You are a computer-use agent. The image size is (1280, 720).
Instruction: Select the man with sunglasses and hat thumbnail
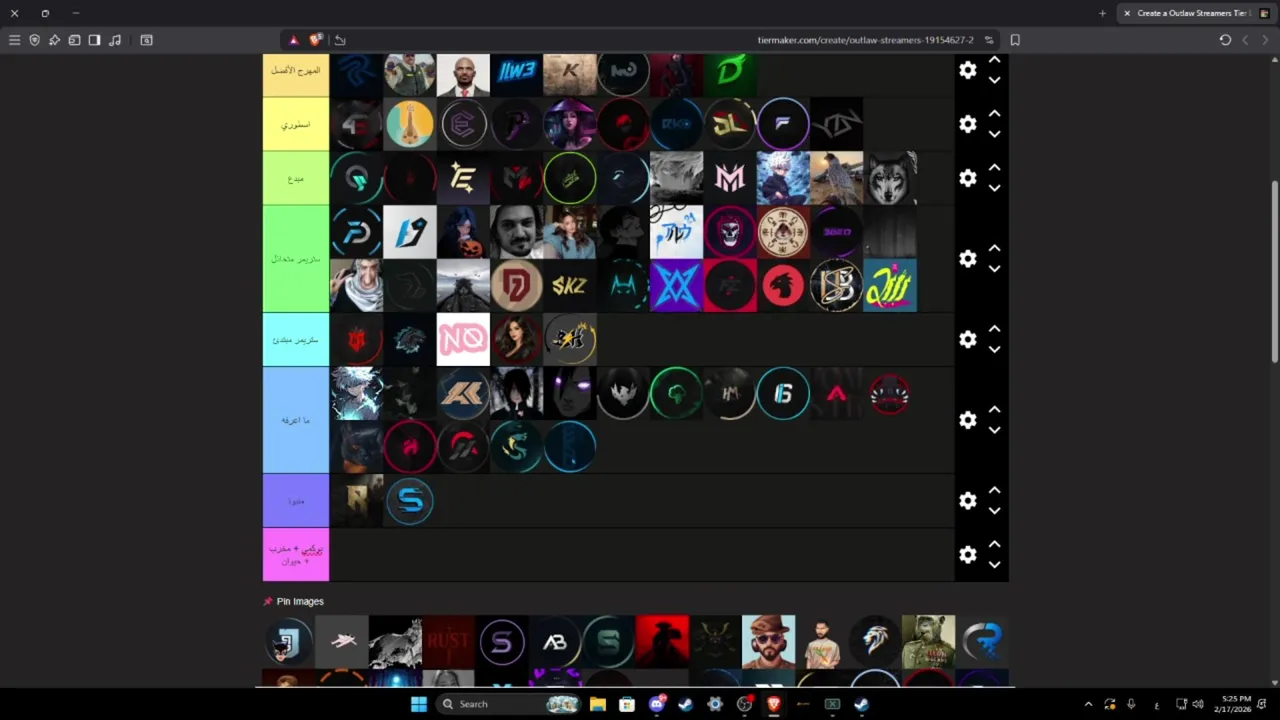point(768,642)
